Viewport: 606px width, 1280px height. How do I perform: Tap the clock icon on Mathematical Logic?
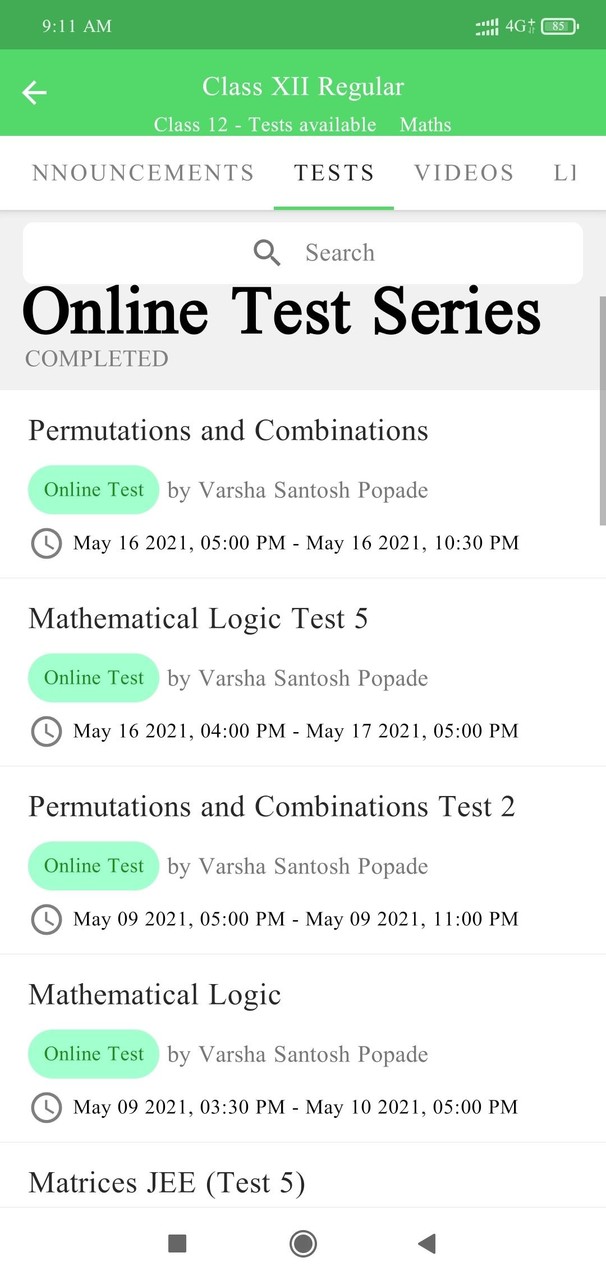46,1107
